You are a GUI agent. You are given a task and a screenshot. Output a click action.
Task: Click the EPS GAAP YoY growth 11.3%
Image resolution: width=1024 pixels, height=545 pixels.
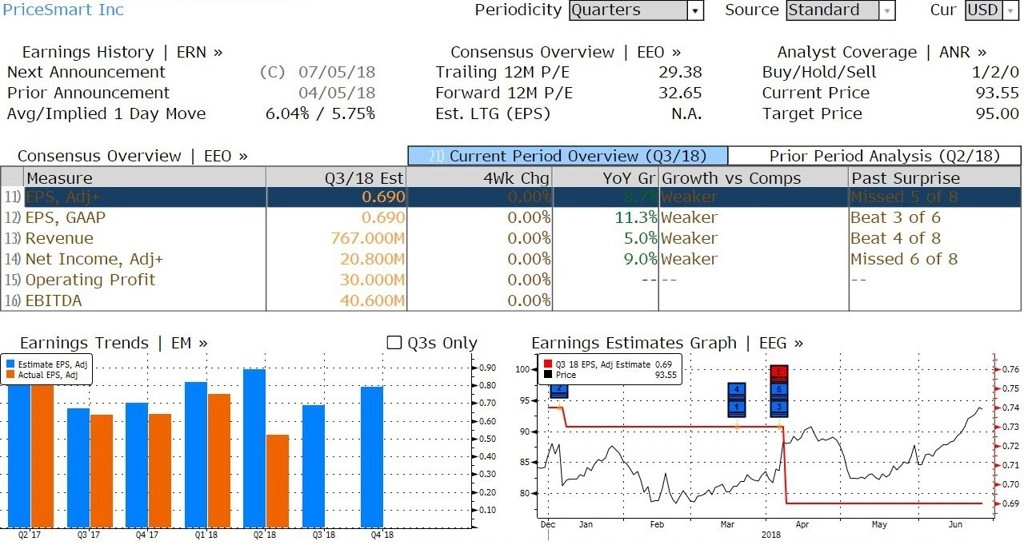[636, 218]
